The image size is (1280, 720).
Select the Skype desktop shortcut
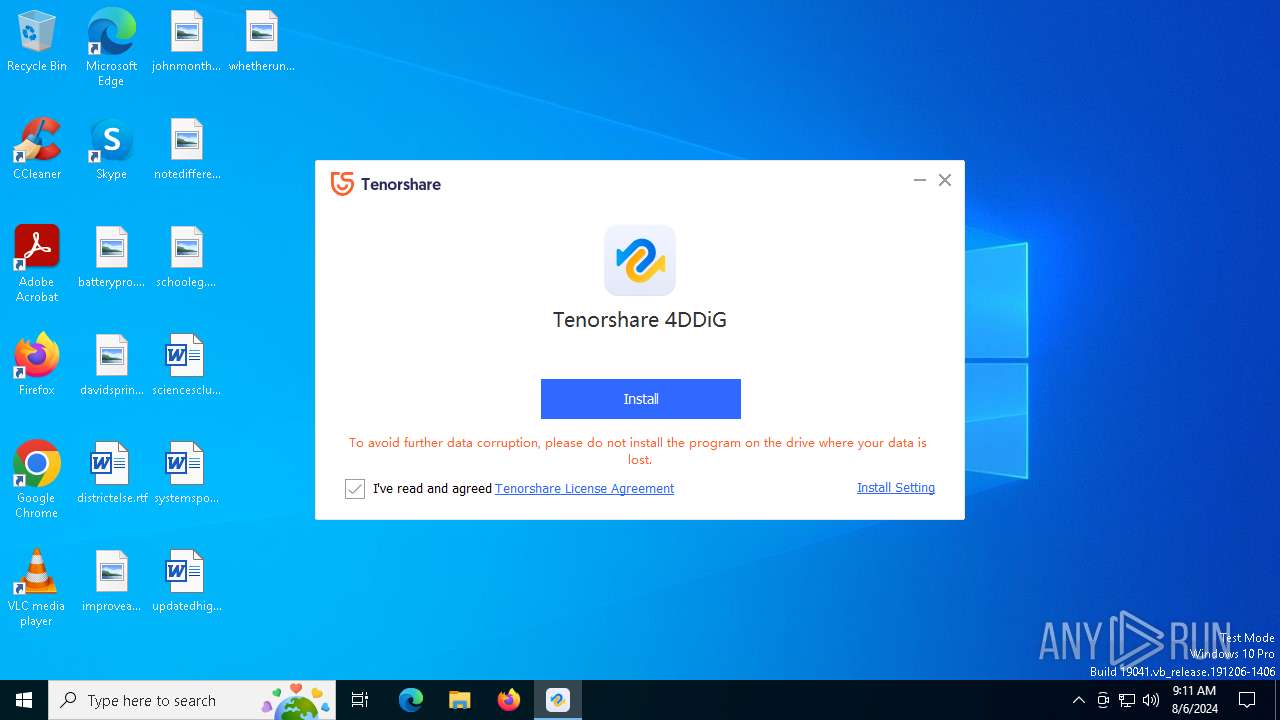111,150
